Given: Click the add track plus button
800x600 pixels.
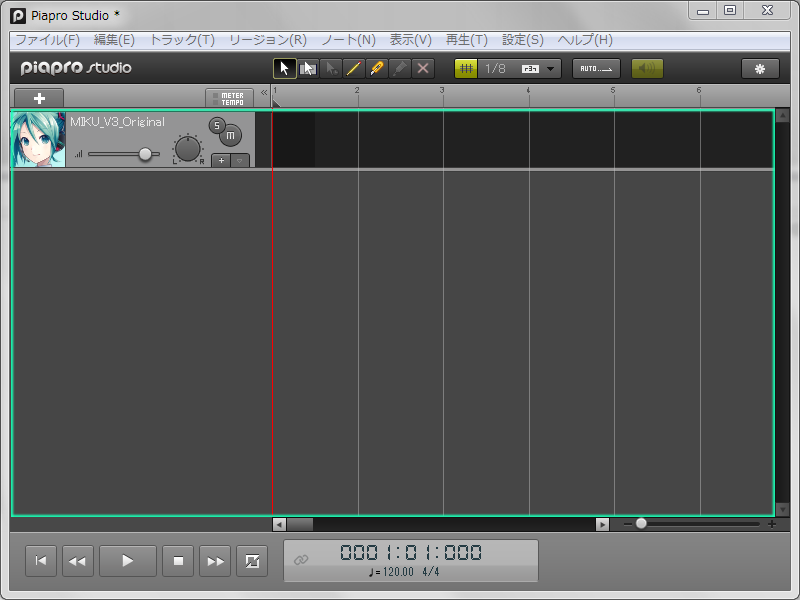Looking at the screenshot, I should pyautogui.click(x=39, y=98).
